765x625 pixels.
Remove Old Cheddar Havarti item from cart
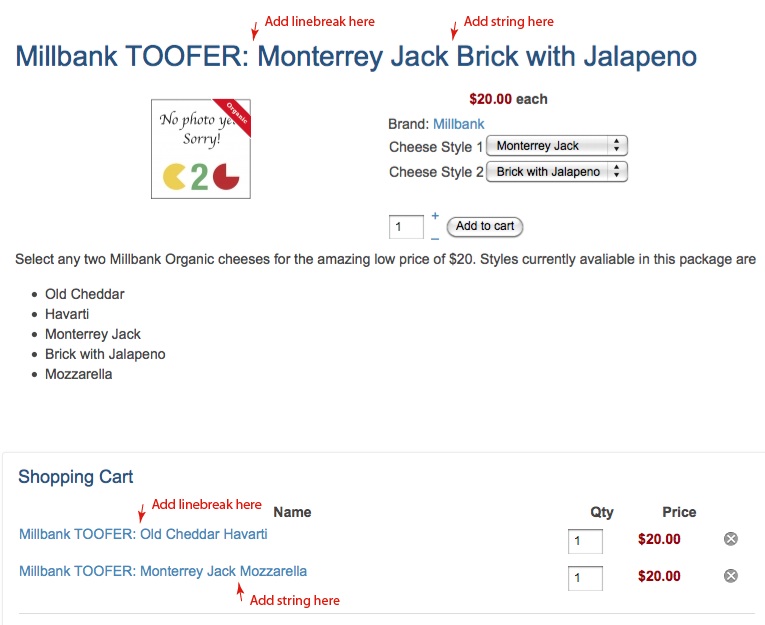[730, 539]
